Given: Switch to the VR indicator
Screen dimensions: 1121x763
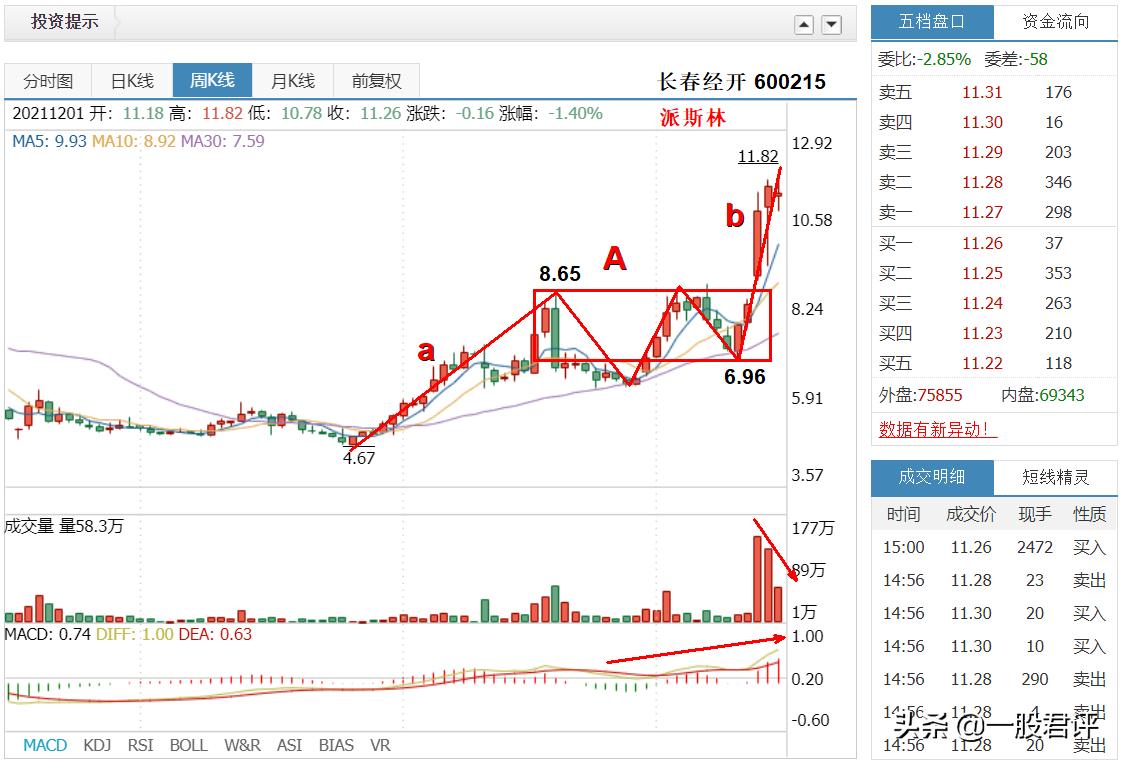Looking at the screenshot, I should (380, 745).
